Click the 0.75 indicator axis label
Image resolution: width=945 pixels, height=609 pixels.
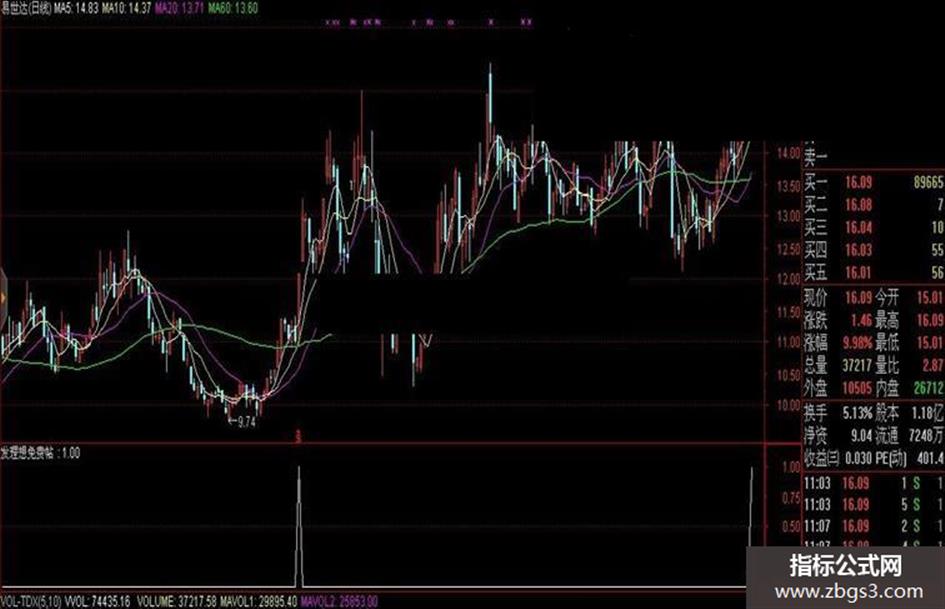click(791, 498)
